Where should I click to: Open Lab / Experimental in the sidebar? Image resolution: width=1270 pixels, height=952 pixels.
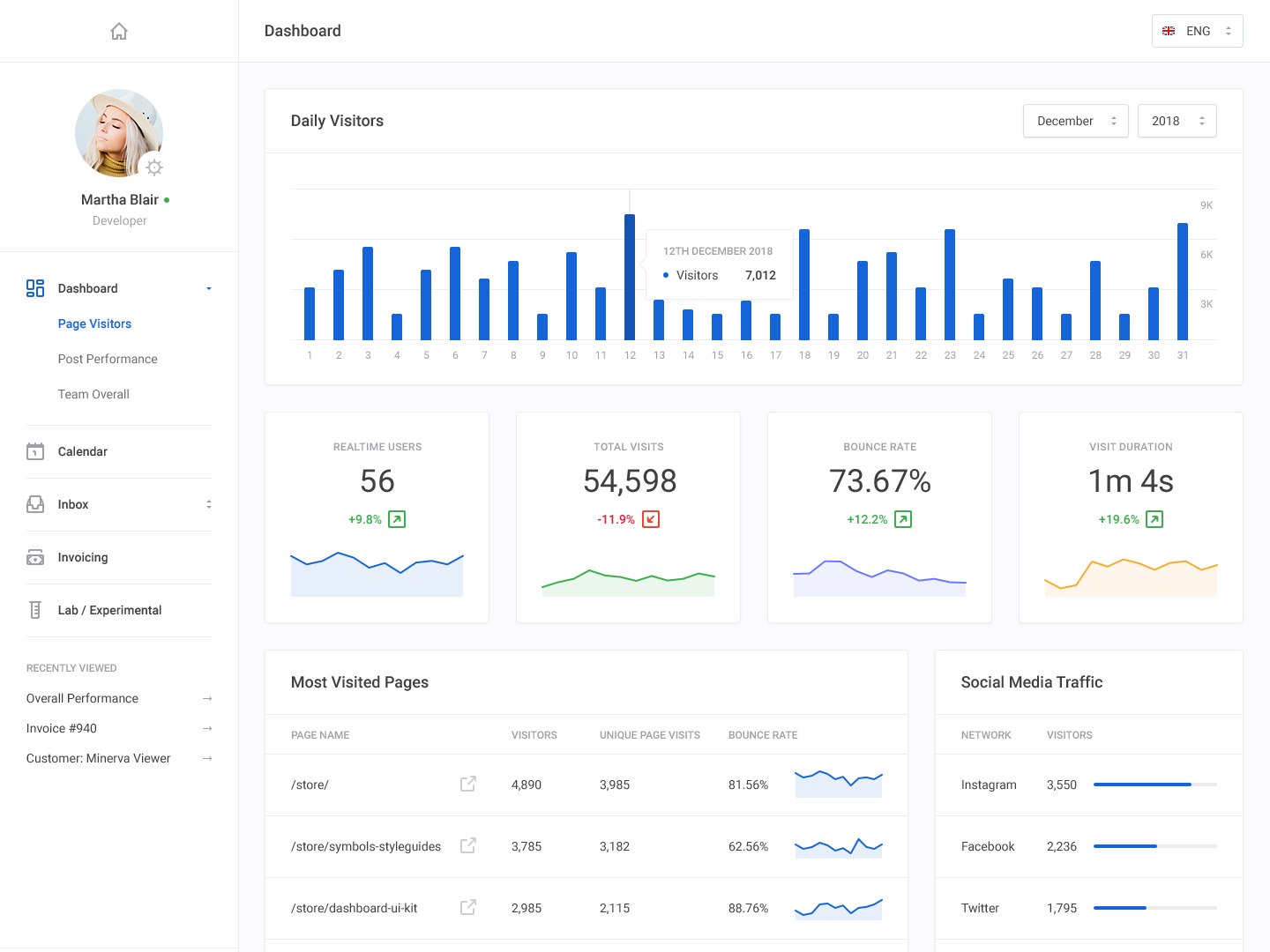pyautogui.click(x=109, y=610)
